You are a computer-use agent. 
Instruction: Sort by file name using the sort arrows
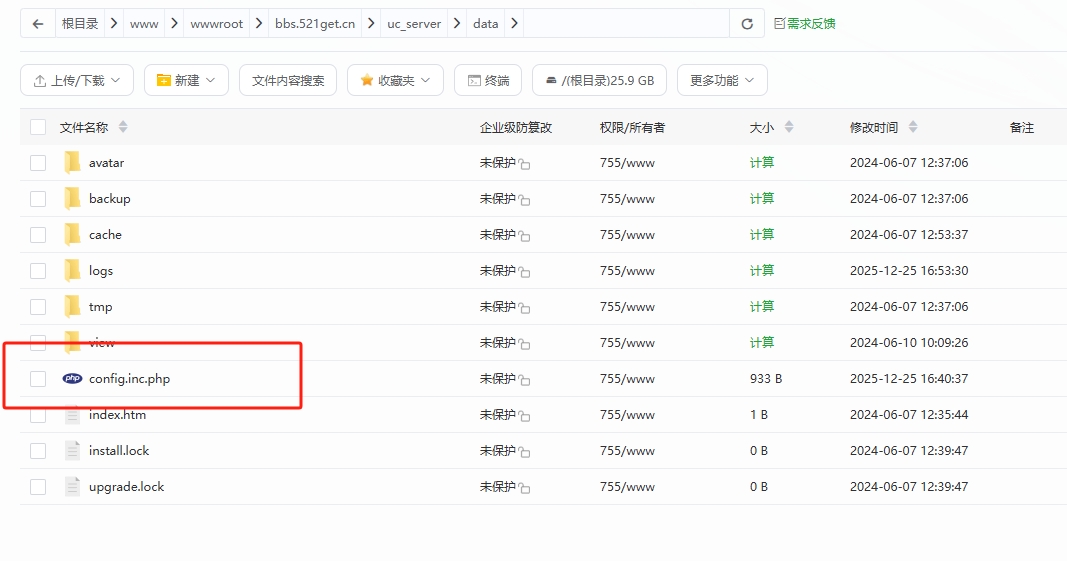tap(123, 127)
